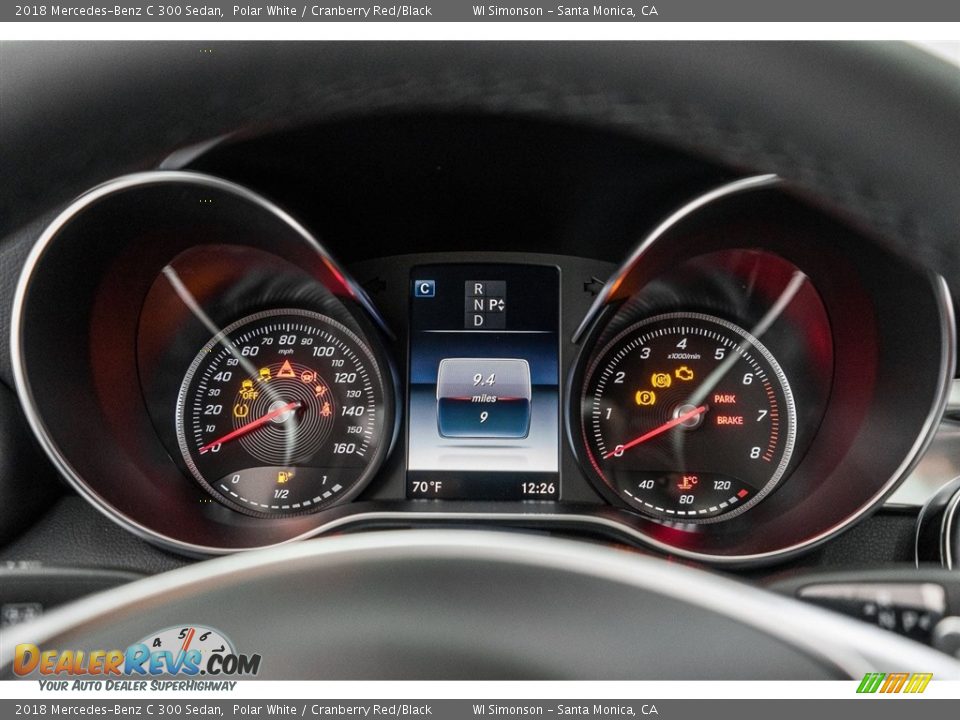960x720 pixels.
Task: Click the tire pressure warning indicator
Action: tap(241, 409)
